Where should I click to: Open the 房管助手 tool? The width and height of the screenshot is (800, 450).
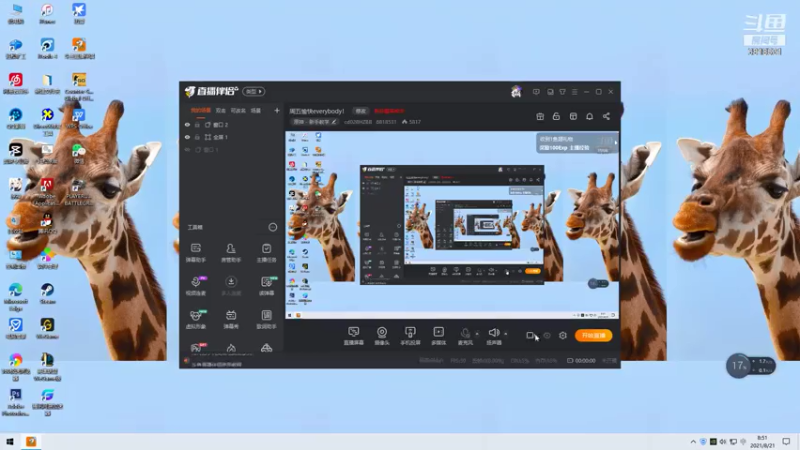pyautogui.click(x=231, y=253)
